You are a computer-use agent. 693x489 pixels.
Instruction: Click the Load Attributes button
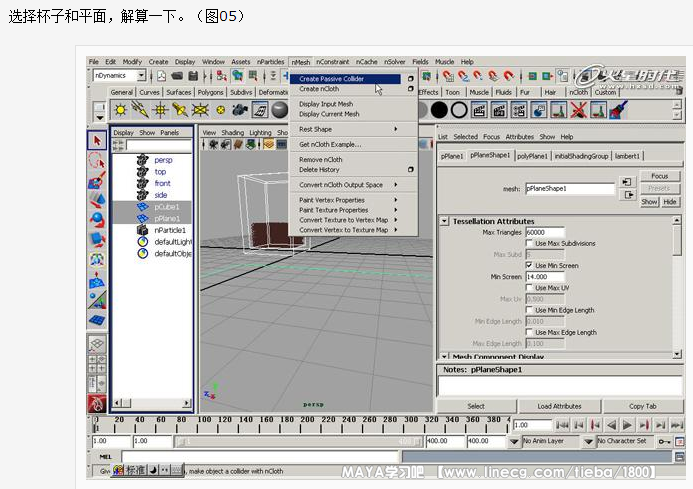coord(559,406)
